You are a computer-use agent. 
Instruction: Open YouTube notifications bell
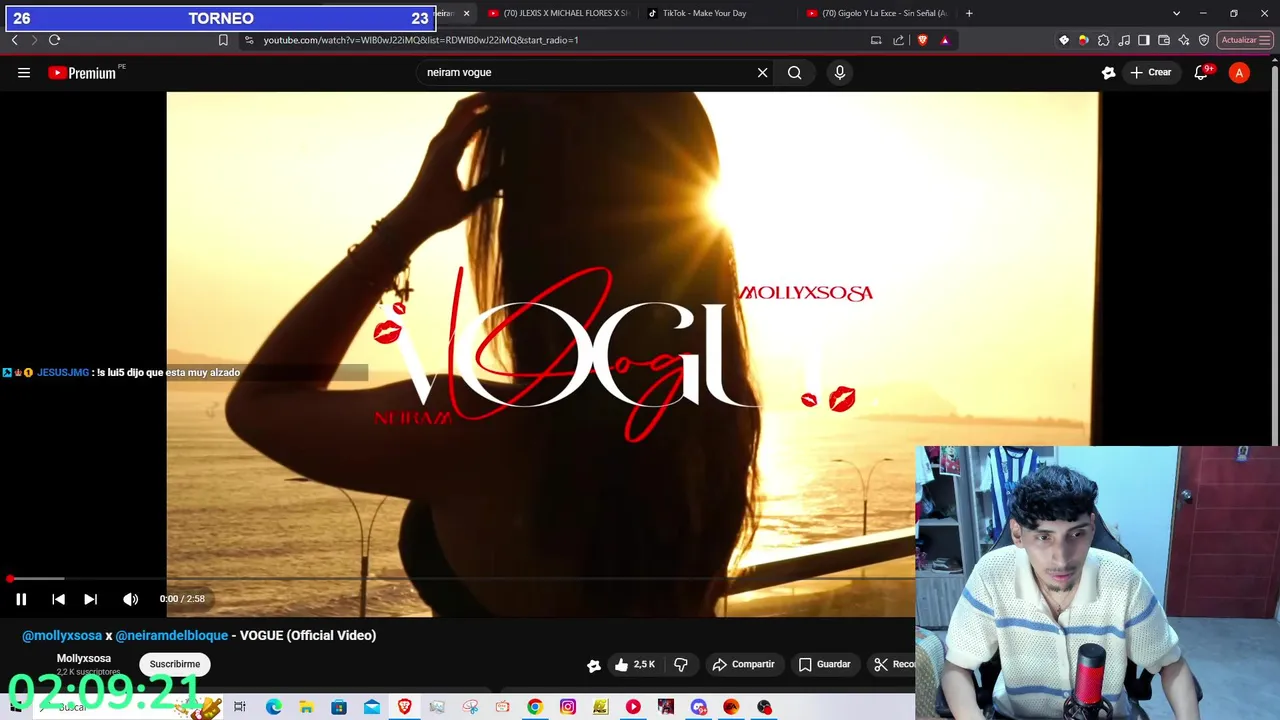click(x=1202, y=72)
